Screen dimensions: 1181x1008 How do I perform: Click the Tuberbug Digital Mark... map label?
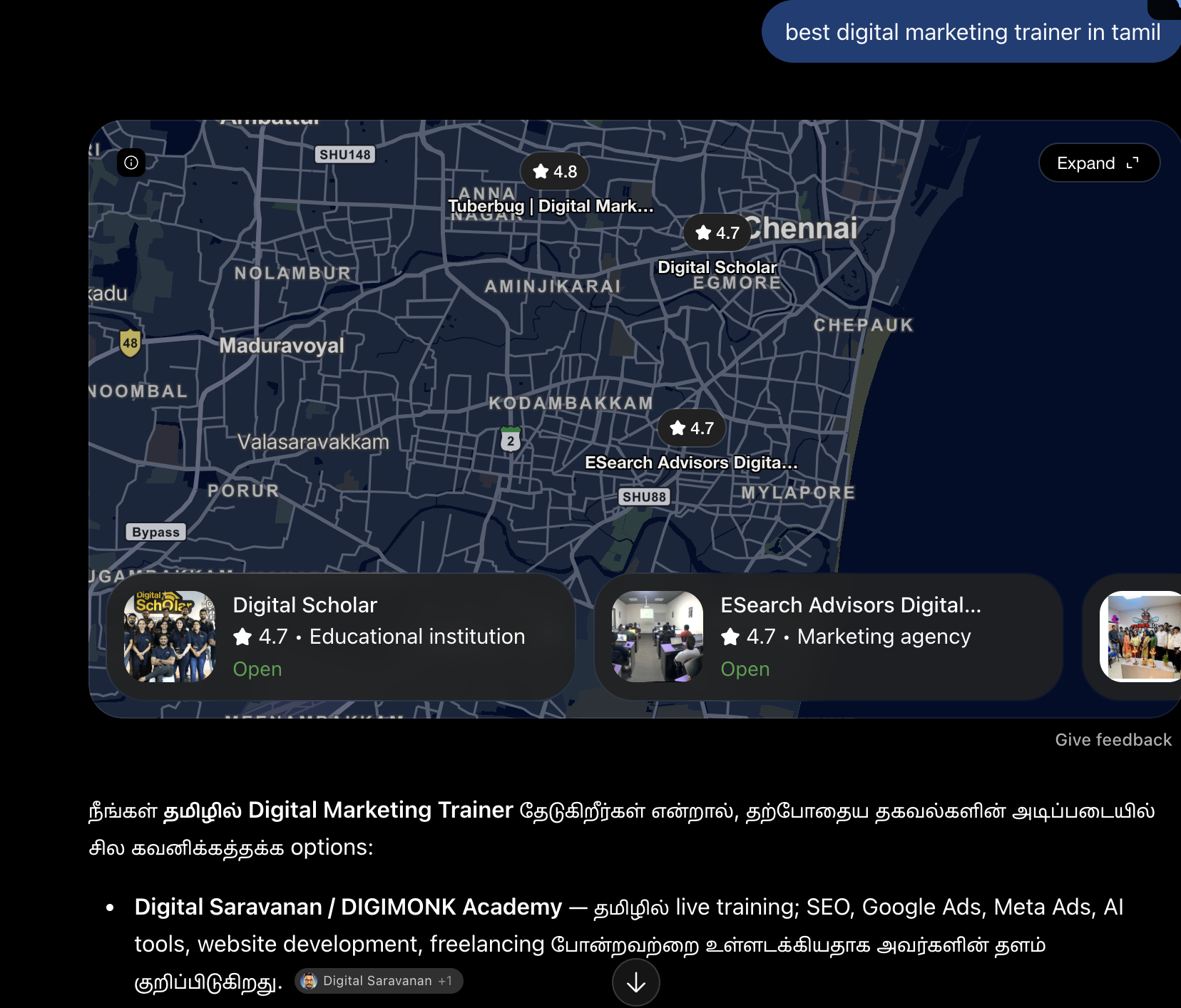551,206
